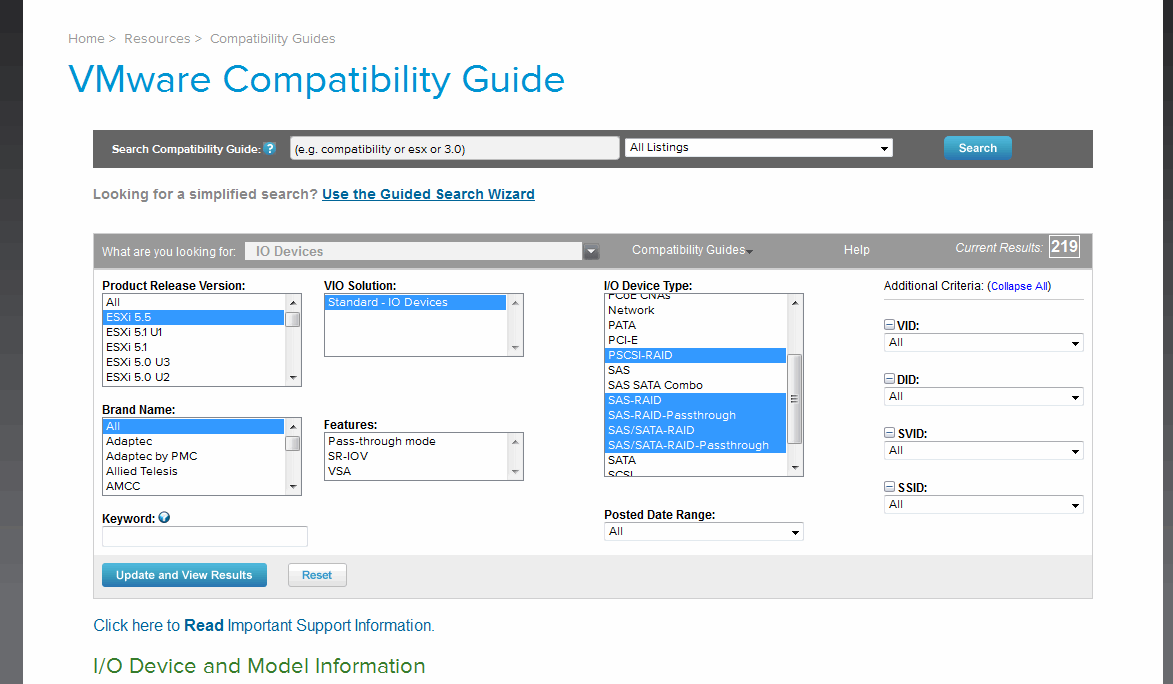The width and height of the screenshot is (1173, 684).
Task: Select SAS/SATA-RAID device type
Action: click(695, 430)
